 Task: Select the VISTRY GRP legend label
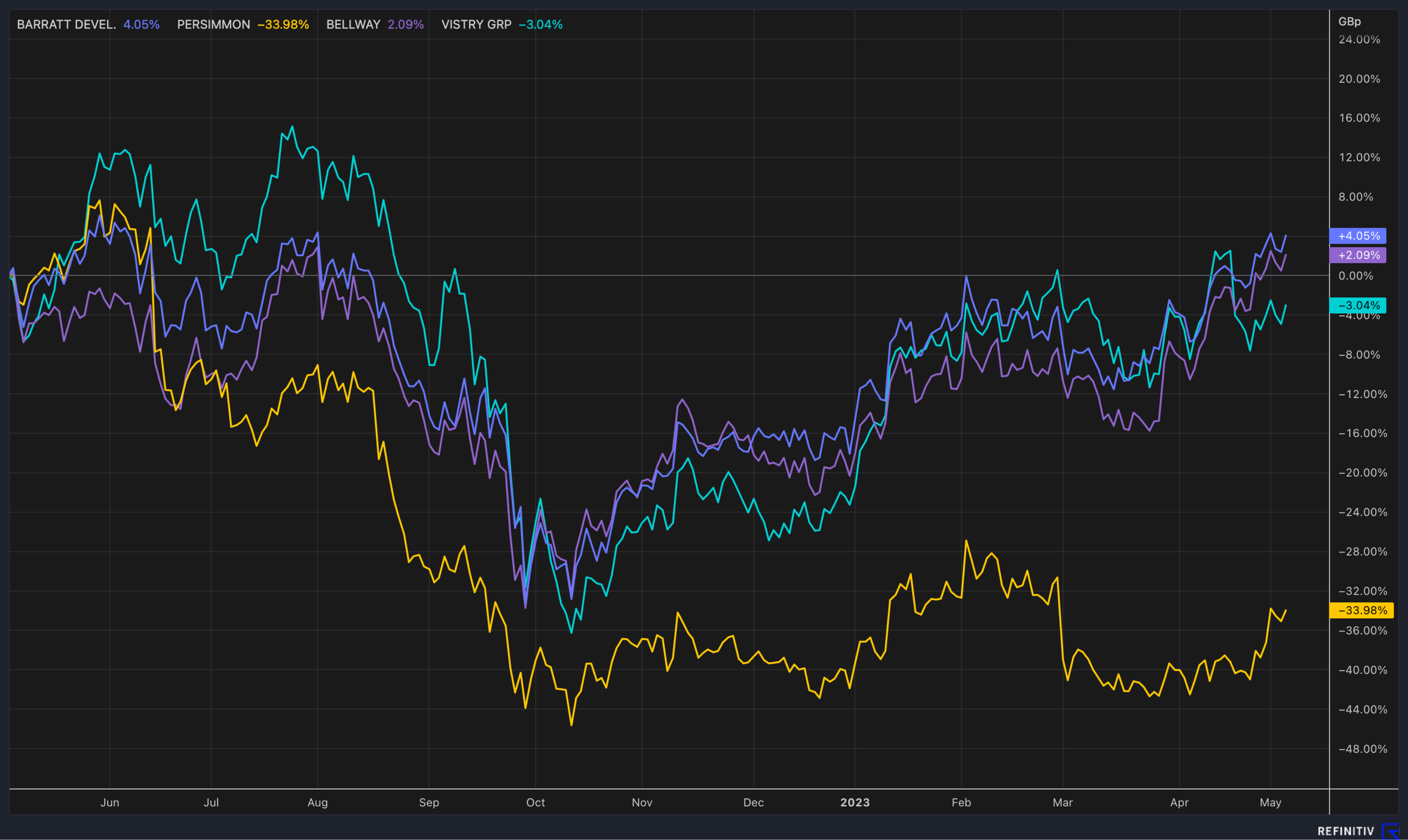(x=476, y=24)
